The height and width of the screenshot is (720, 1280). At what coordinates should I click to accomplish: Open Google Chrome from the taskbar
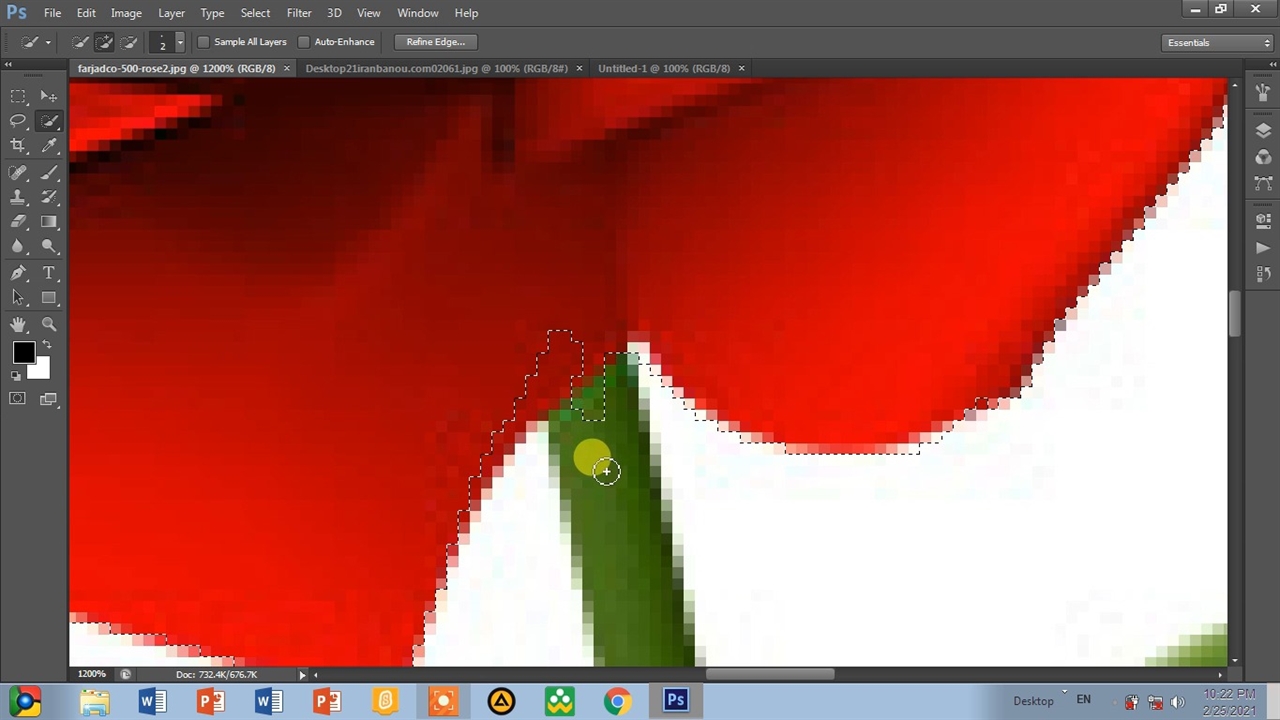point(617,701)
